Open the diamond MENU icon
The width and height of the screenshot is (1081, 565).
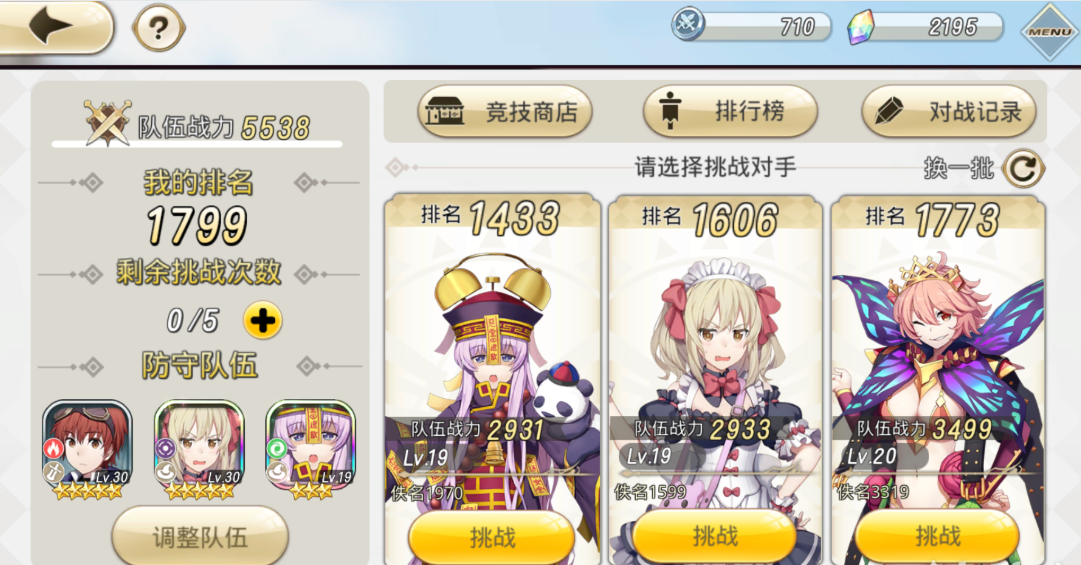1049,31
